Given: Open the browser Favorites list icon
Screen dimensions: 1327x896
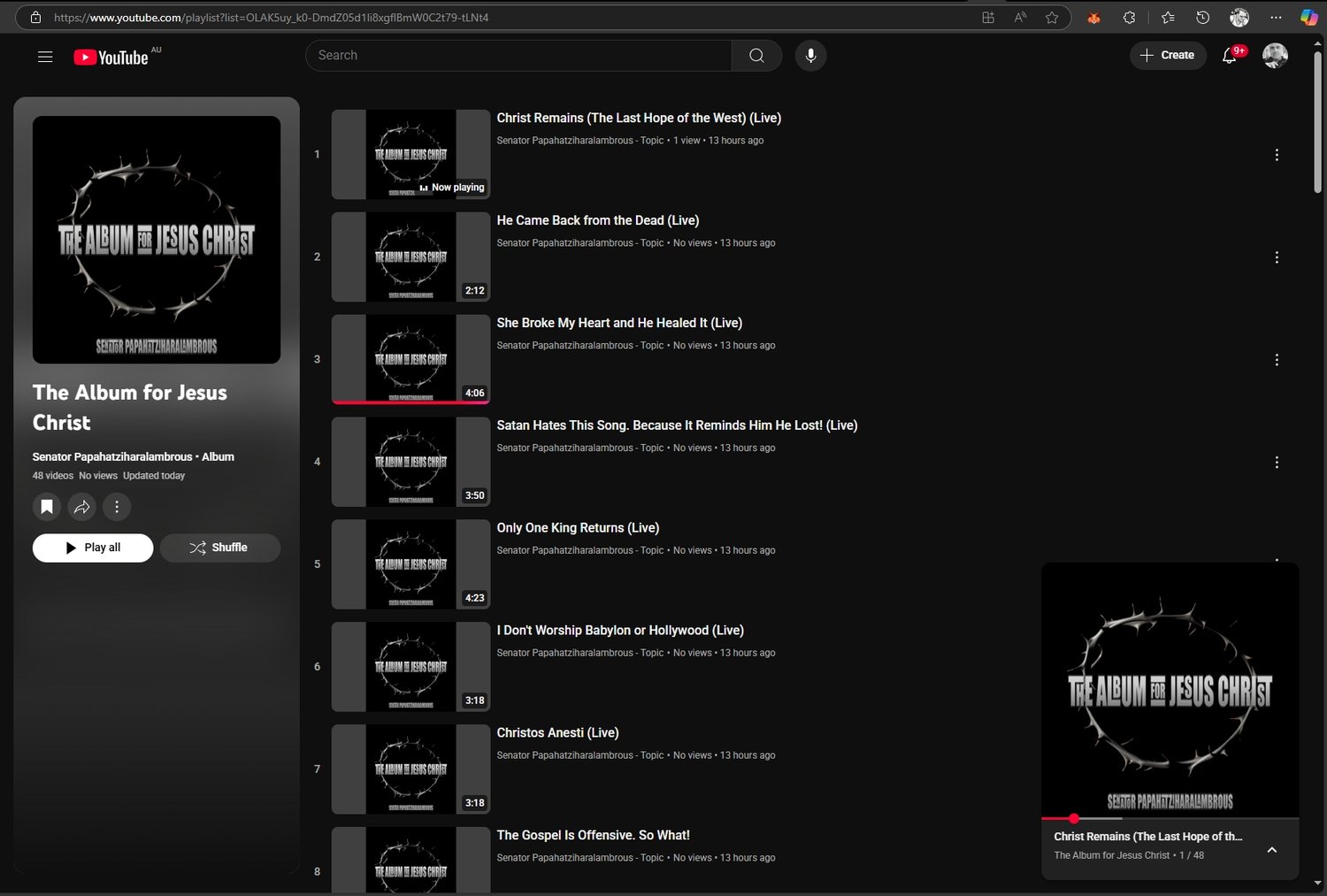Looking at the screenshot, I should [1168, 18].
